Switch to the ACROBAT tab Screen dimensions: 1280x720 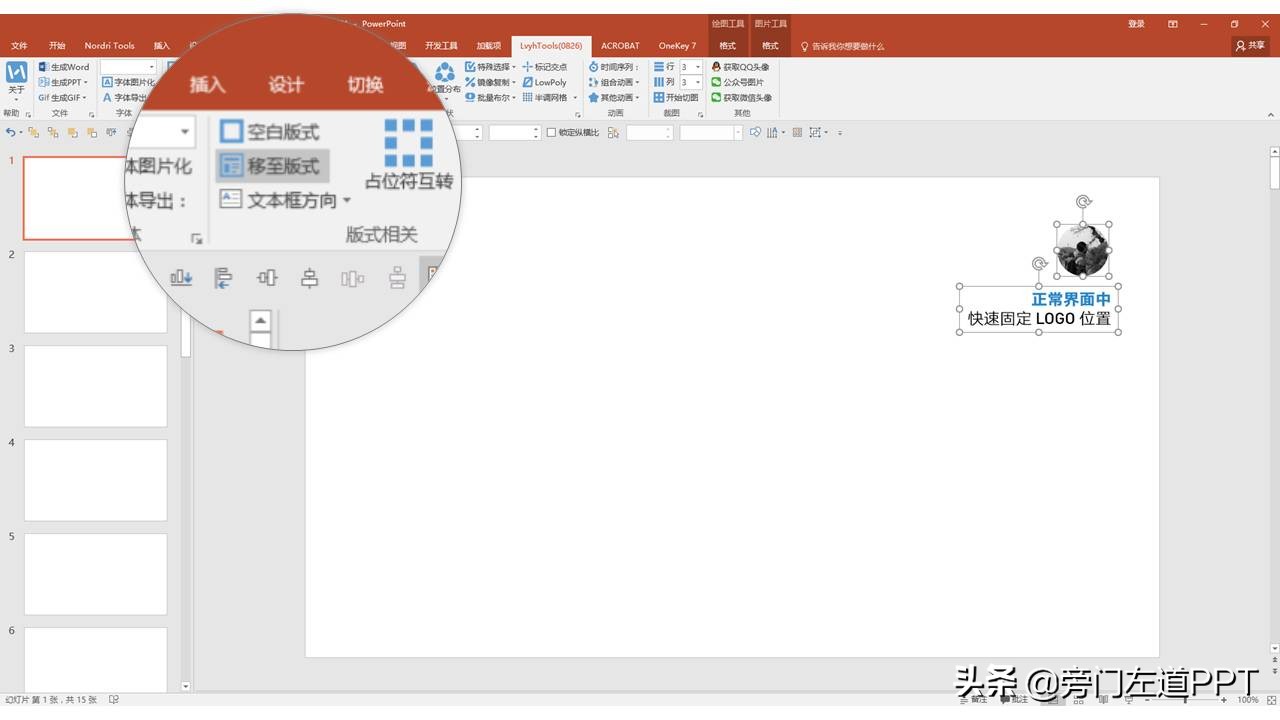[620, 46]
